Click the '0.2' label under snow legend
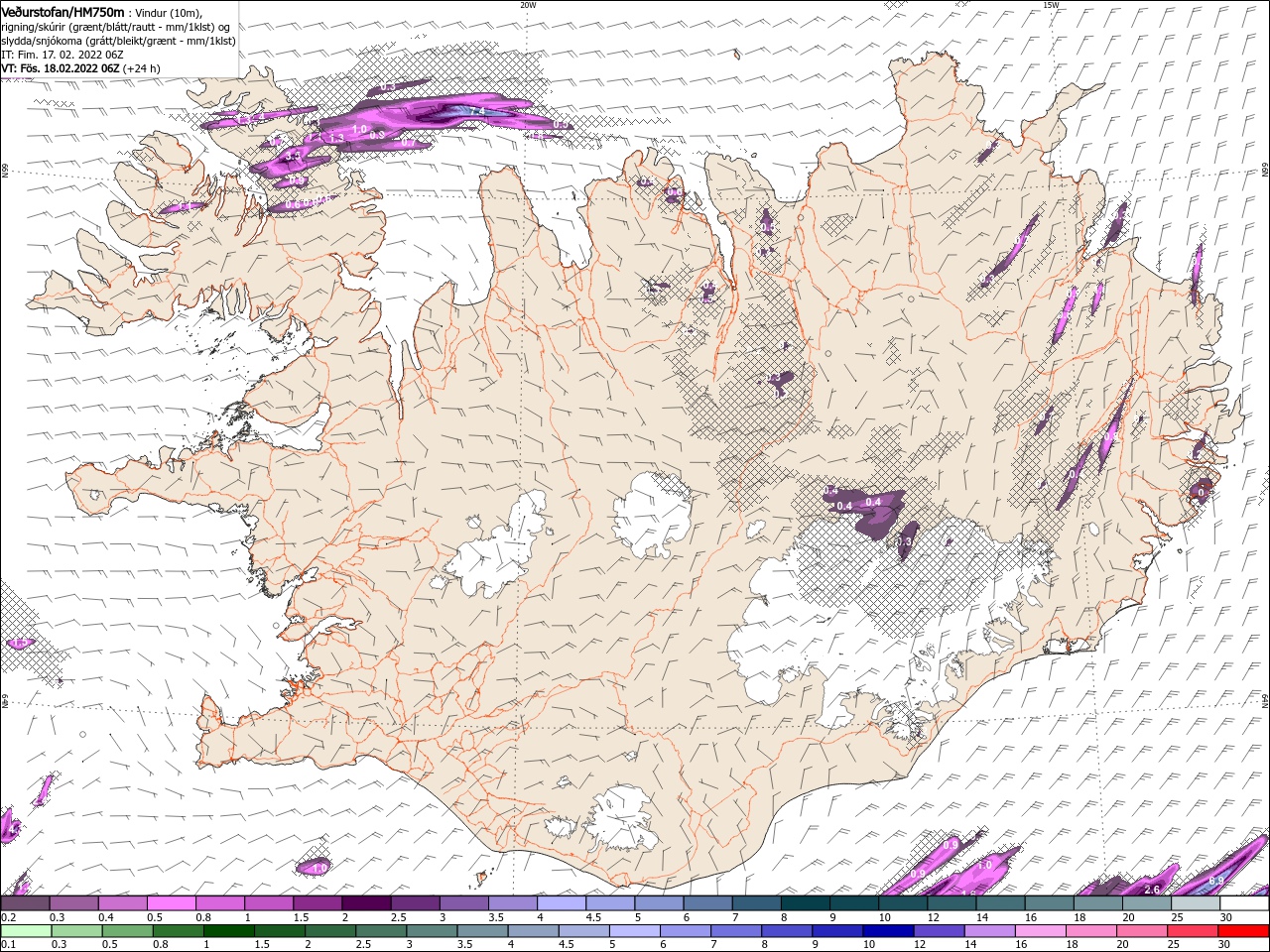The width and height of the screenshot is (1270, 952). [x=8, y=917]
